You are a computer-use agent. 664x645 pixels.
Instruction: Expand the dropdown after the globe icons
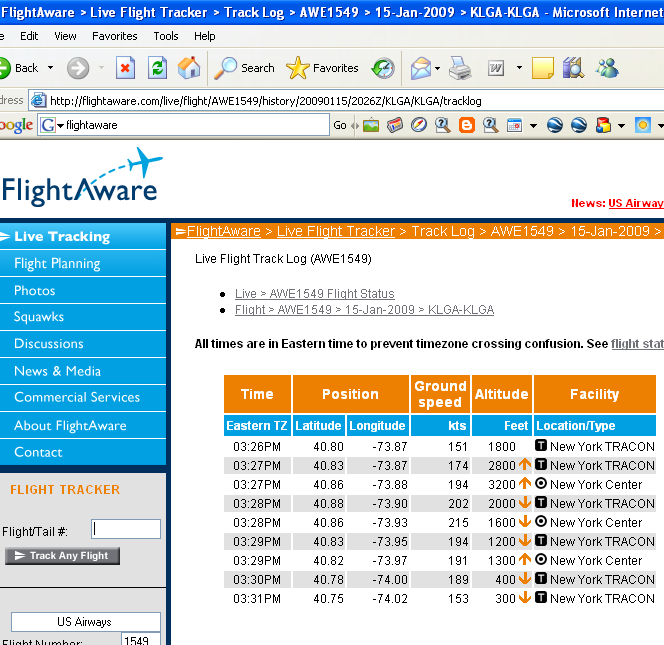pyautogui.click(x=621, y=125)
